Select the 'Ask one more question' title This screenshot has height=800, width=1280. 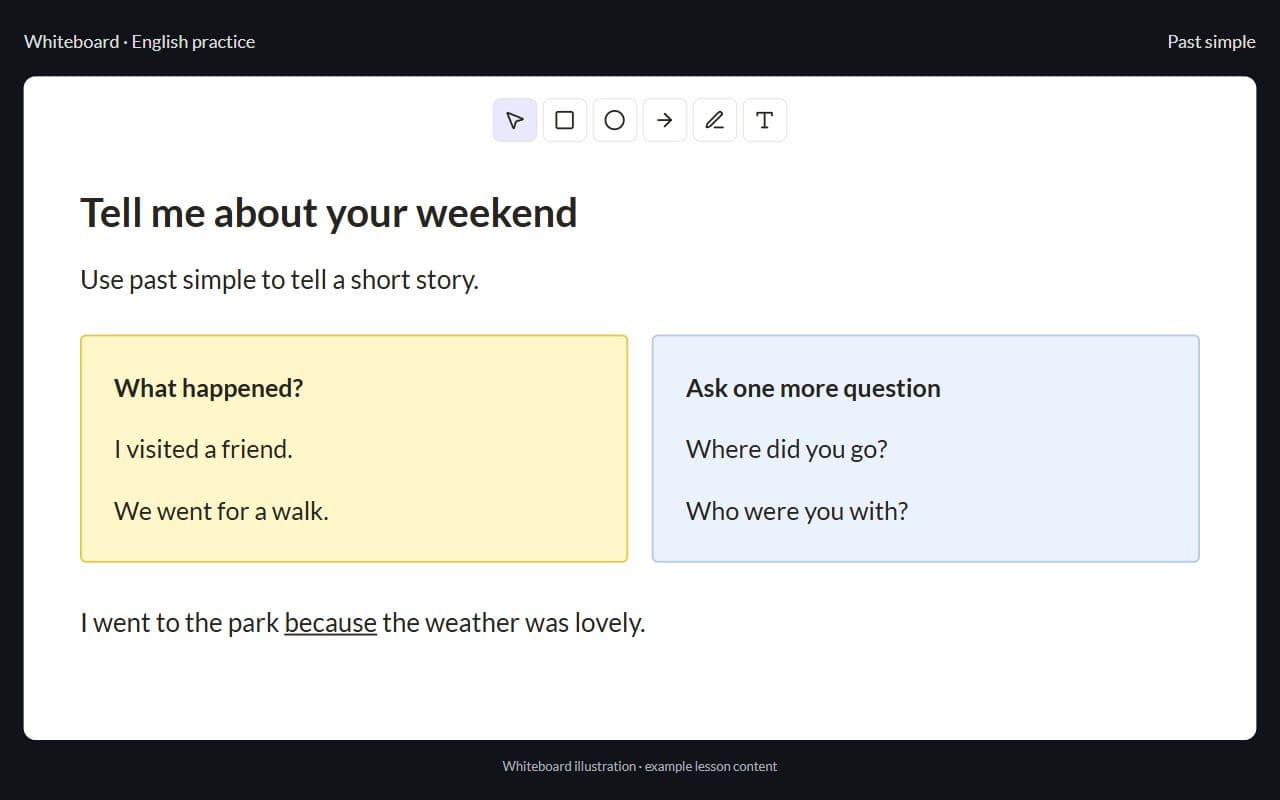pyautogui.click(x=813, y=388)
